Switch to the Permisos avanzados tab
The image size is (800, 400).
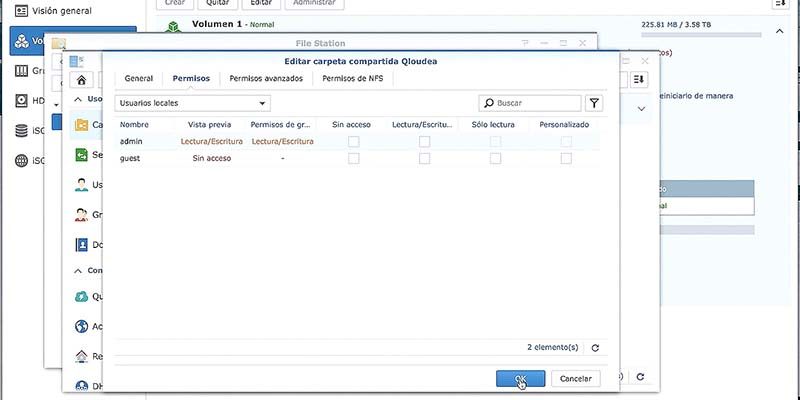point(266,79)
